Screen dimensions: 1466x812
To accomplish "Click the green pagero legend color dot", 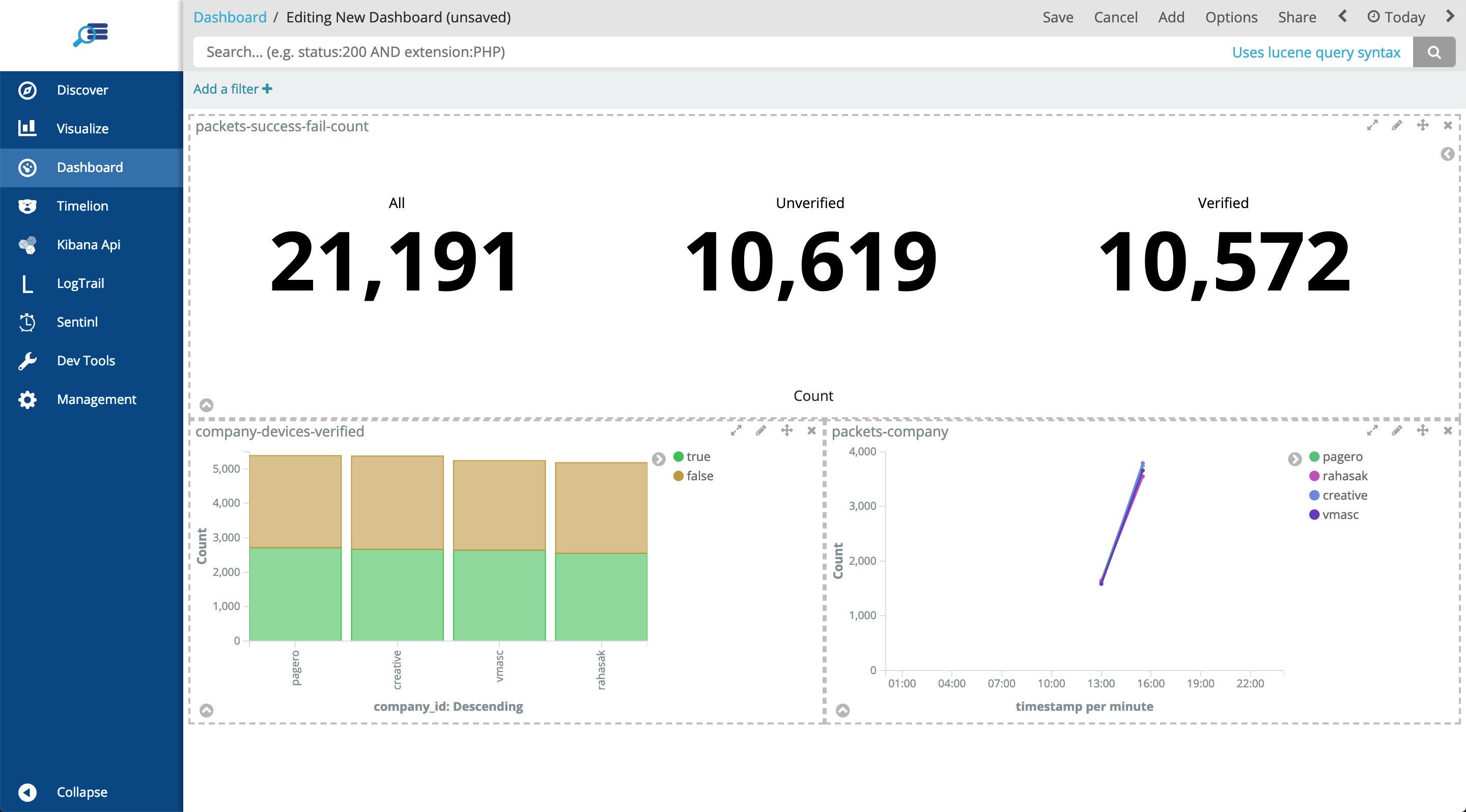I will [1314, 456].
